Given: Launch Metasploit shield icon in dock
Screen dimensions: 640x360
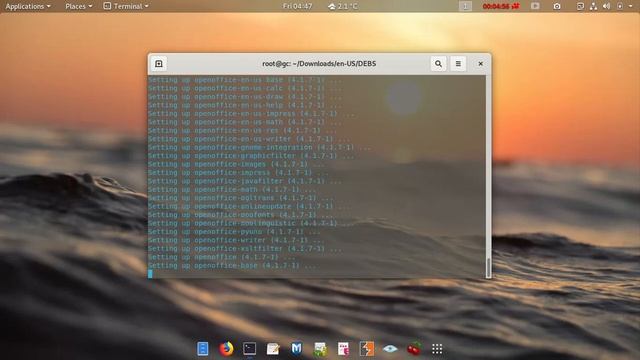Looking at the screenshot, I should click(296, 349).
